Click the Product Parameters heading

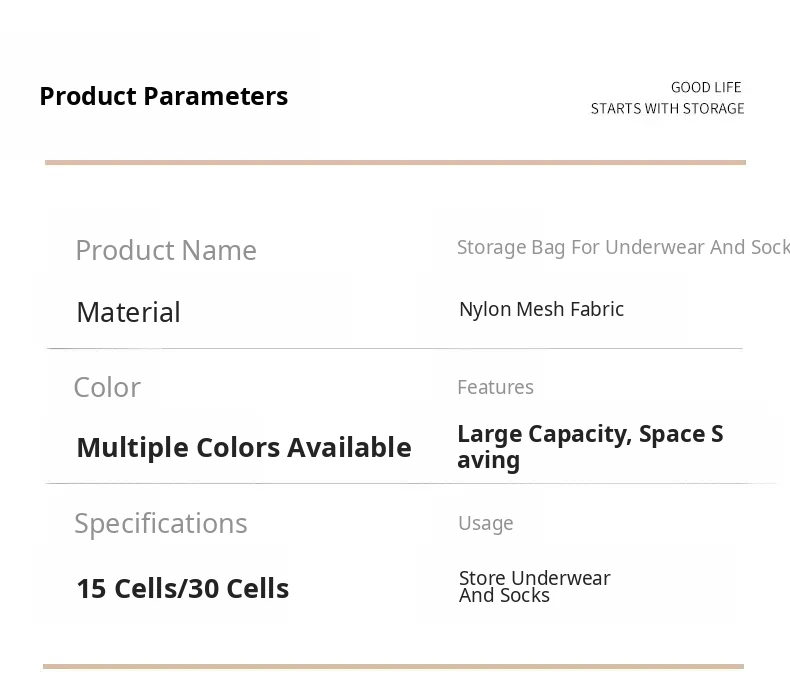(163, 96)
